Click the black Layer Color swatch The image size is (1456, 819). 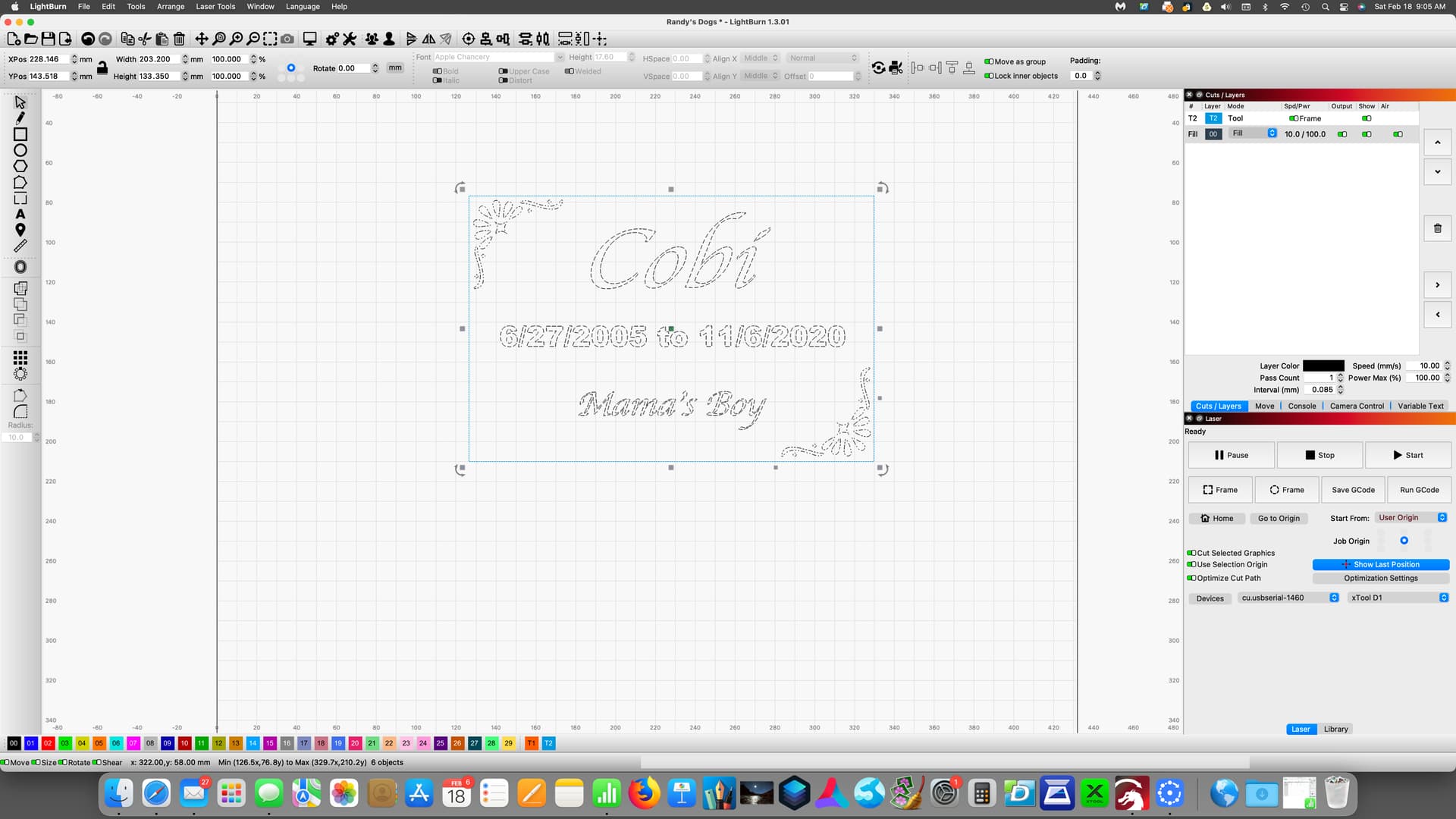coord(1323,366)
